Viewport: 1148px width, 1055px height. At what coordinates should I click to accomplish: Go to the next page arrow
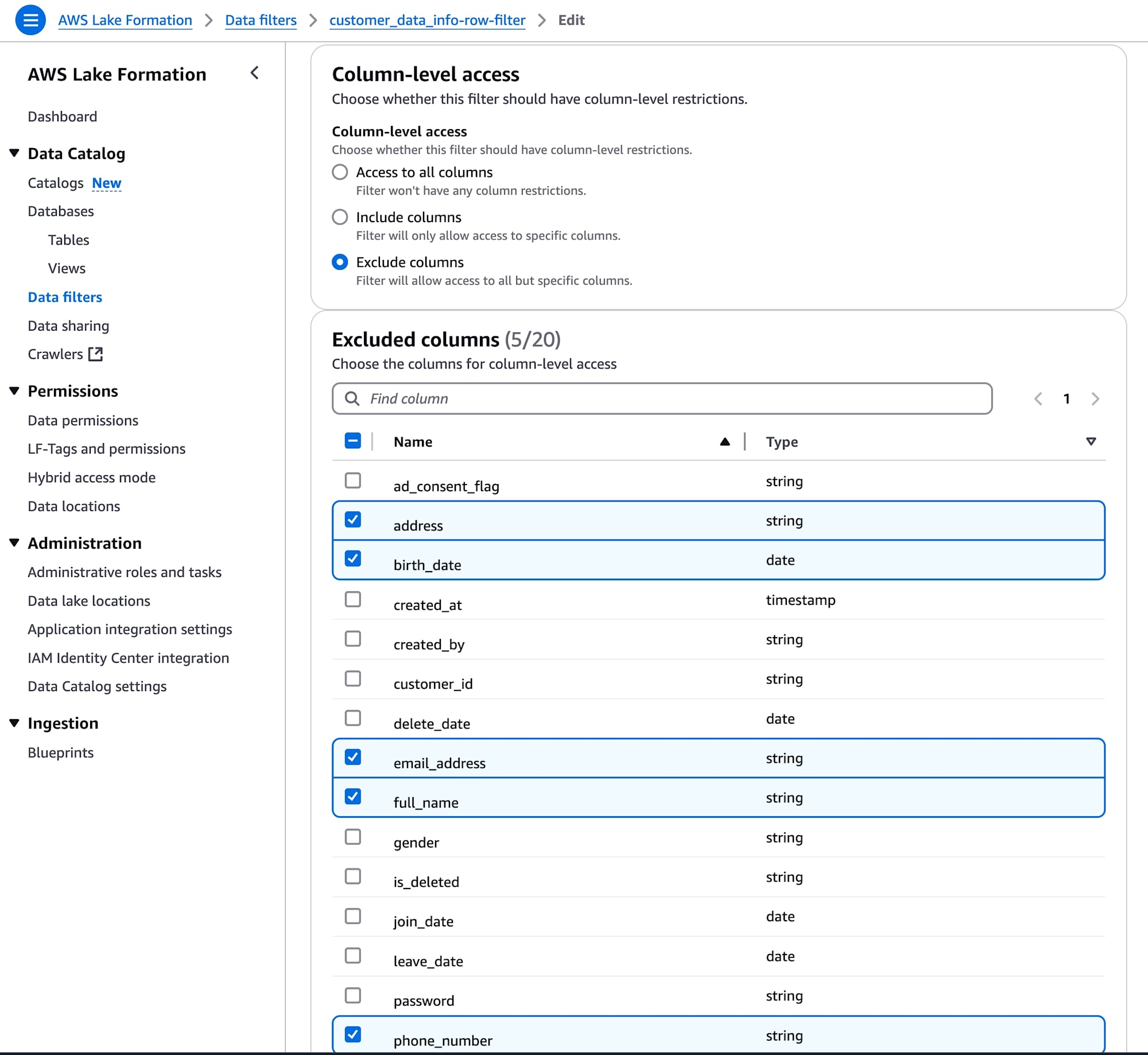coord(1095,398)
